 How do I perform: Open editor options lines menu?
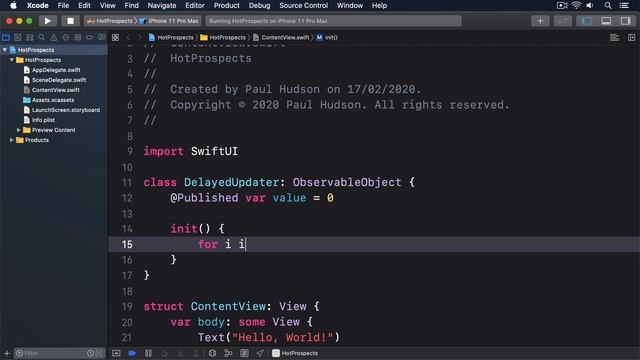click(614, 38)
